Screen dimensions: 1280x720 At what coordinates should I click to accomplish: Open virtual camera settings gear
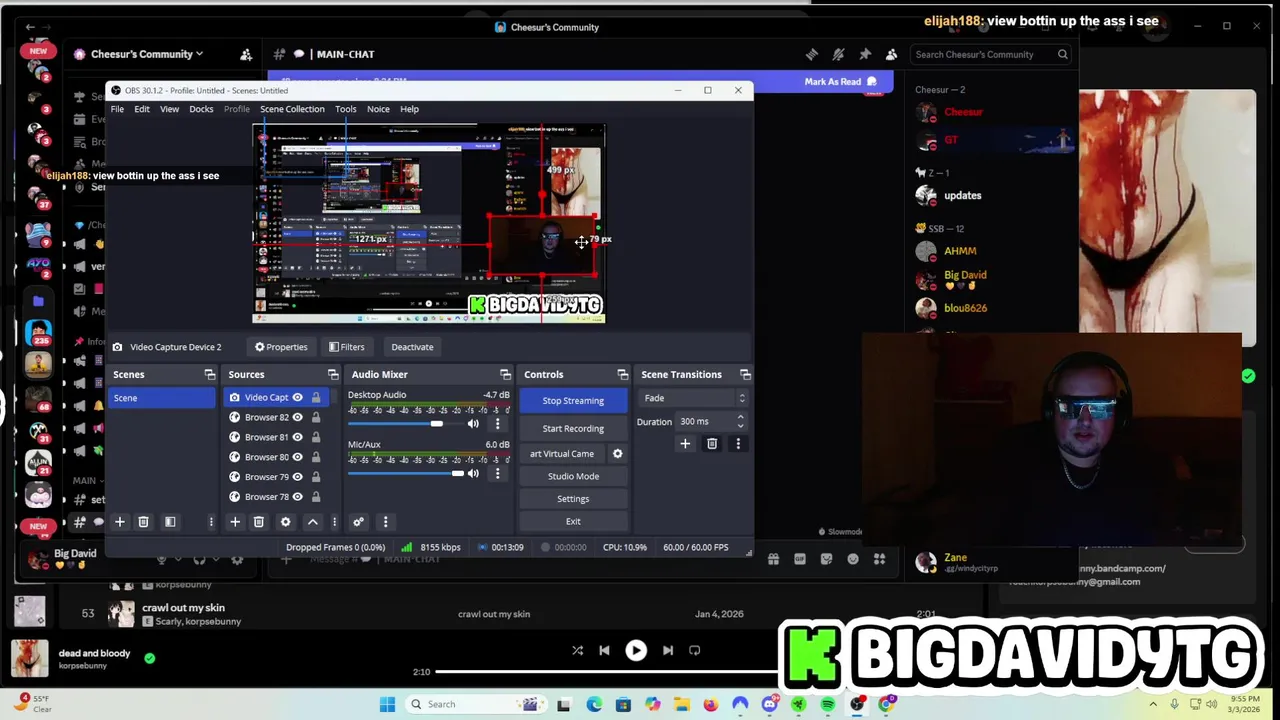[617, 454]
